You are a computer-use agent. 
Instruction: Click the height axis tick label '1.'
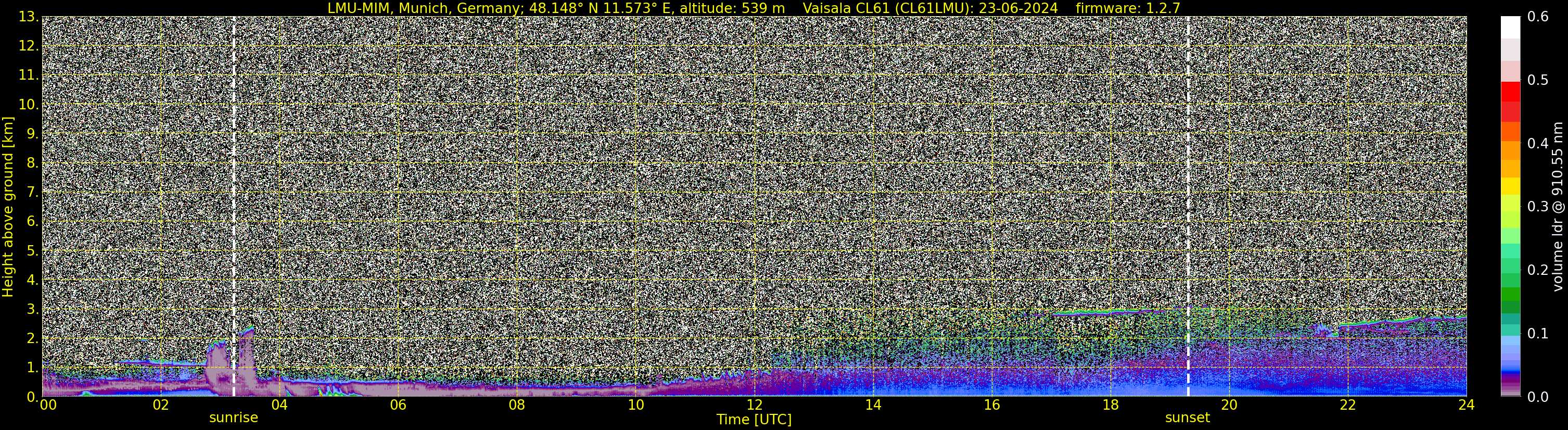point(33,367)
